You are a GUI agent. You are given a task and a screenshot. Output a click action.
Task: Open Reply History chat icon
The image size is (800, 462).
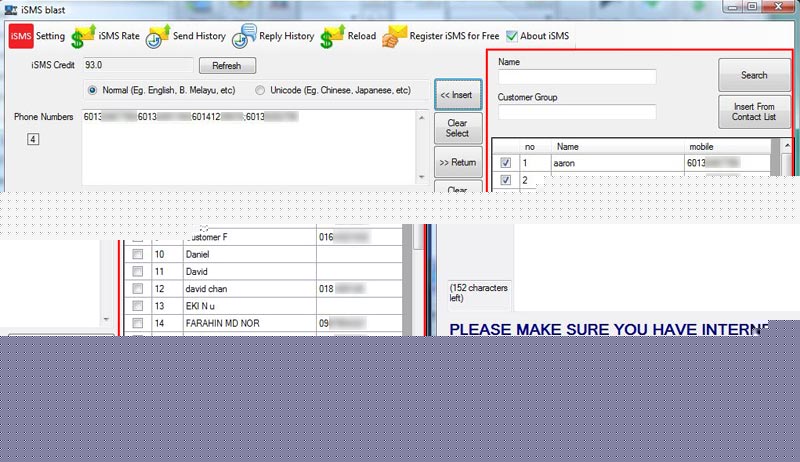244,36
